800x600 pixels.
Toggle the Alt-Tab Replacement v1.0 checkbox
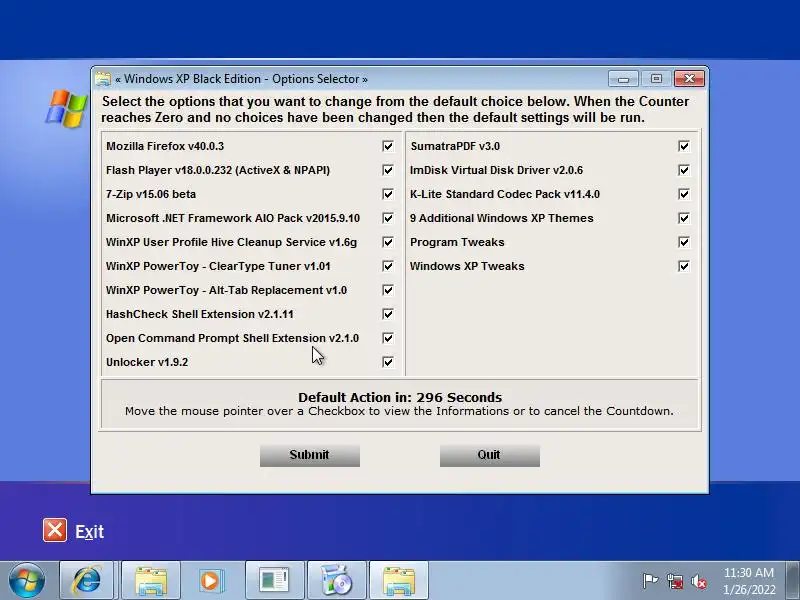tap(388, 290)
